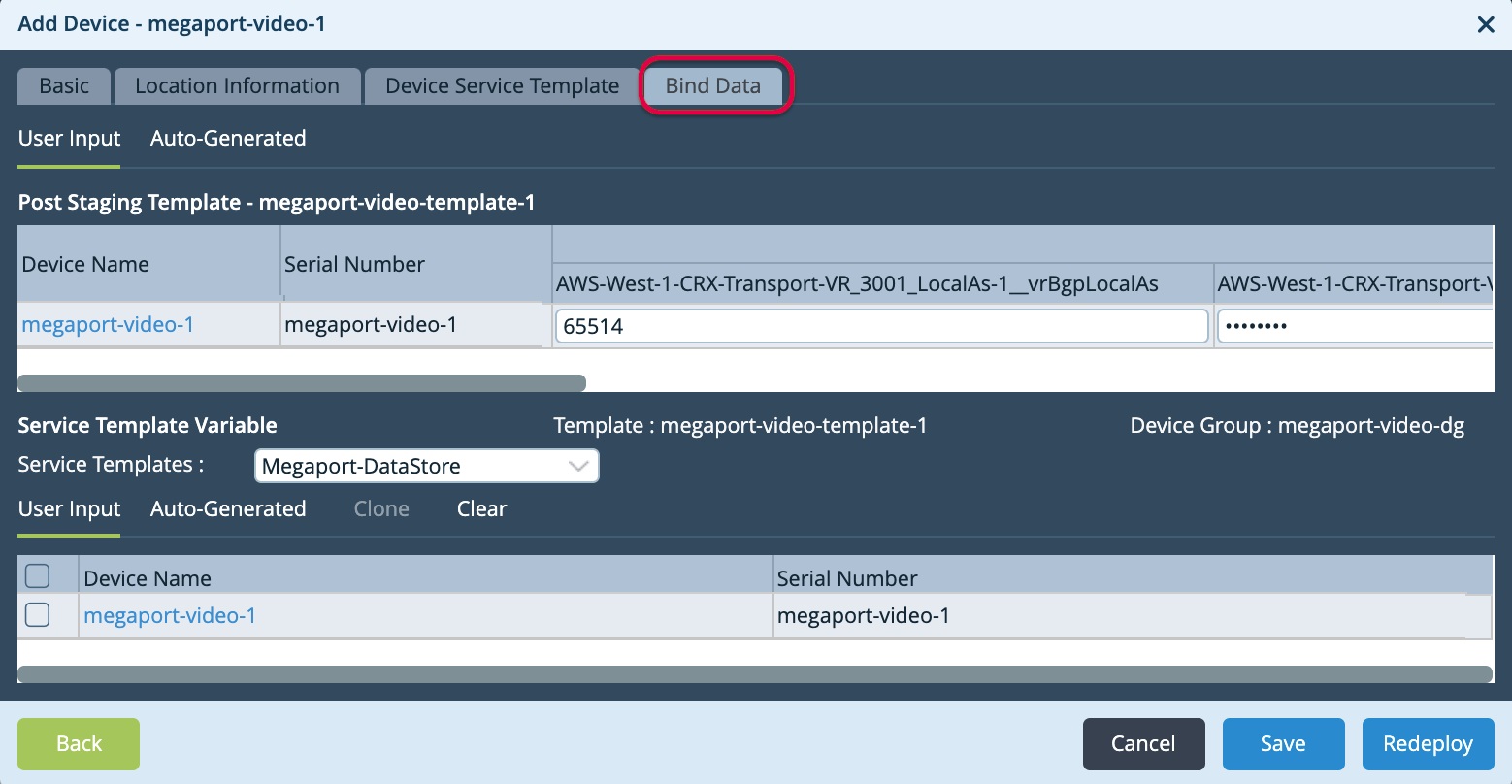Viewport: 1512px width, 784px height.
Task: Select User Input under Service Template Variable
Action: point(69,508)
